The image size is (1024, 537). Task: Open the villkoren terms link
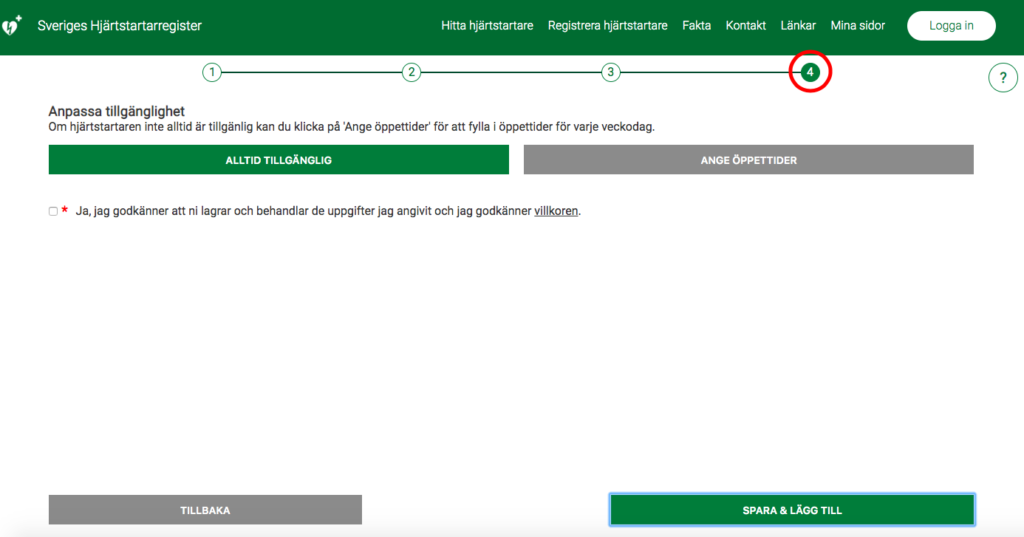556,211
